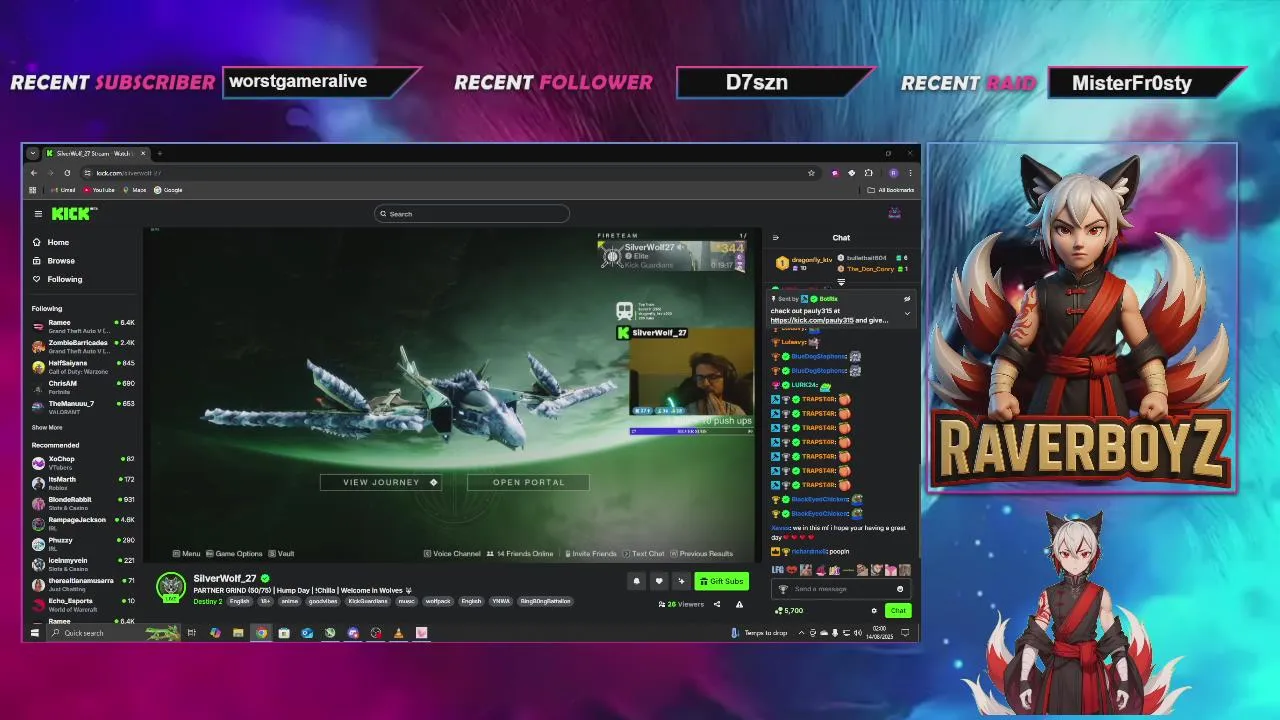1280x720 pixels.
Task: Open chat emote picker smiley
Action: (900, 589)
